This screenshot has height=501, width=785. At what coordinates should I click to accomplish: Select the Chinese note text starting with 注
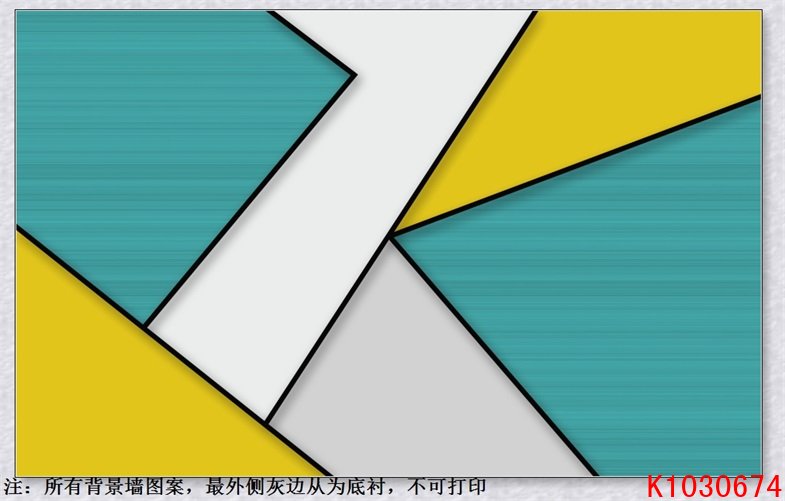tap(245, 486)
